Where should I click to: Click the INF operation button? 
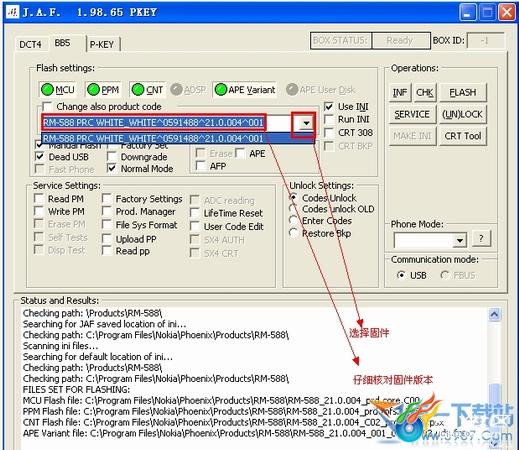tap(400, 92)
